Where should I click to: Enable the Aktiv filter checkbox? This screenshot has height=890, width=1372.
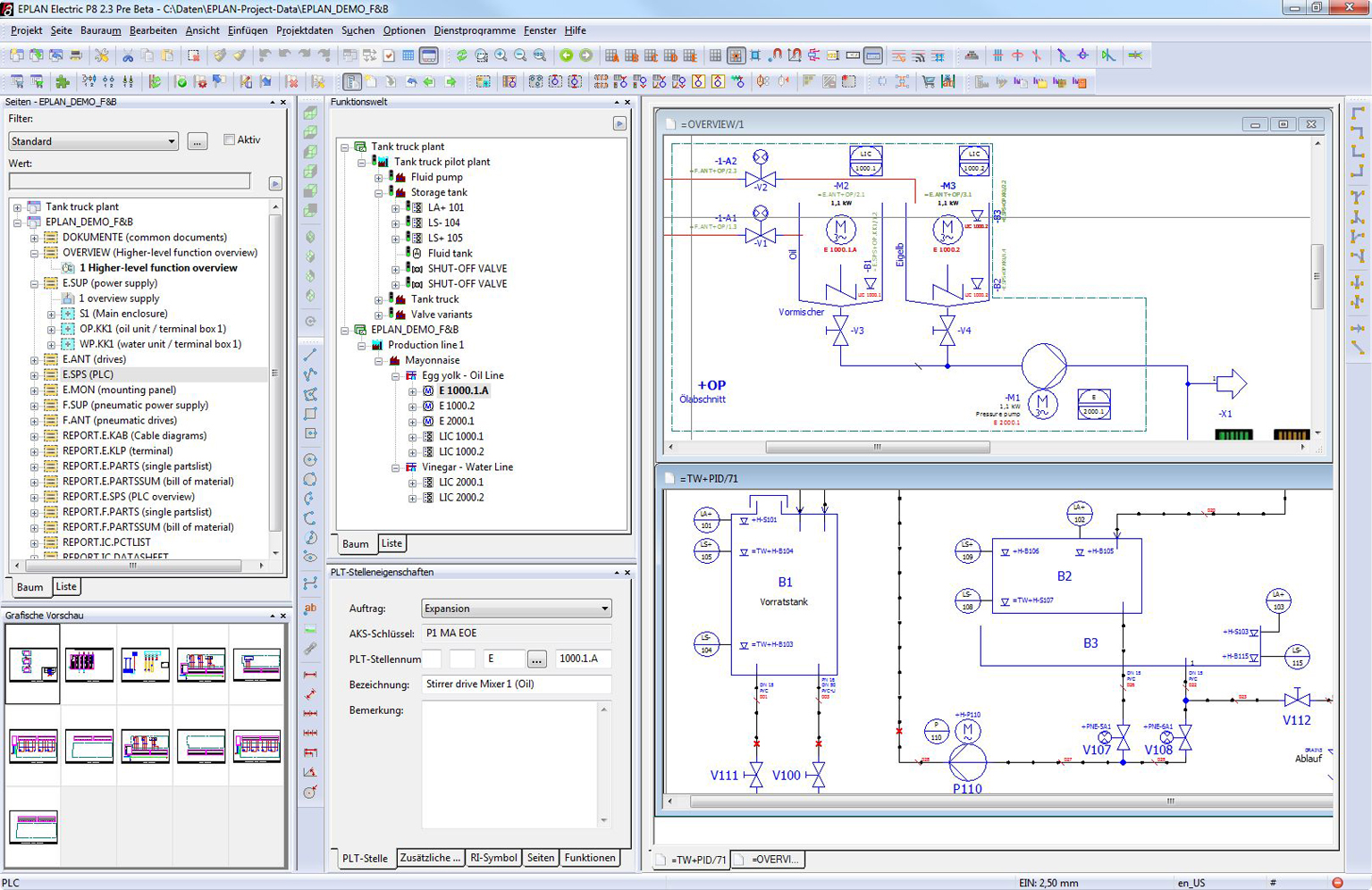(x=230, y=139)
